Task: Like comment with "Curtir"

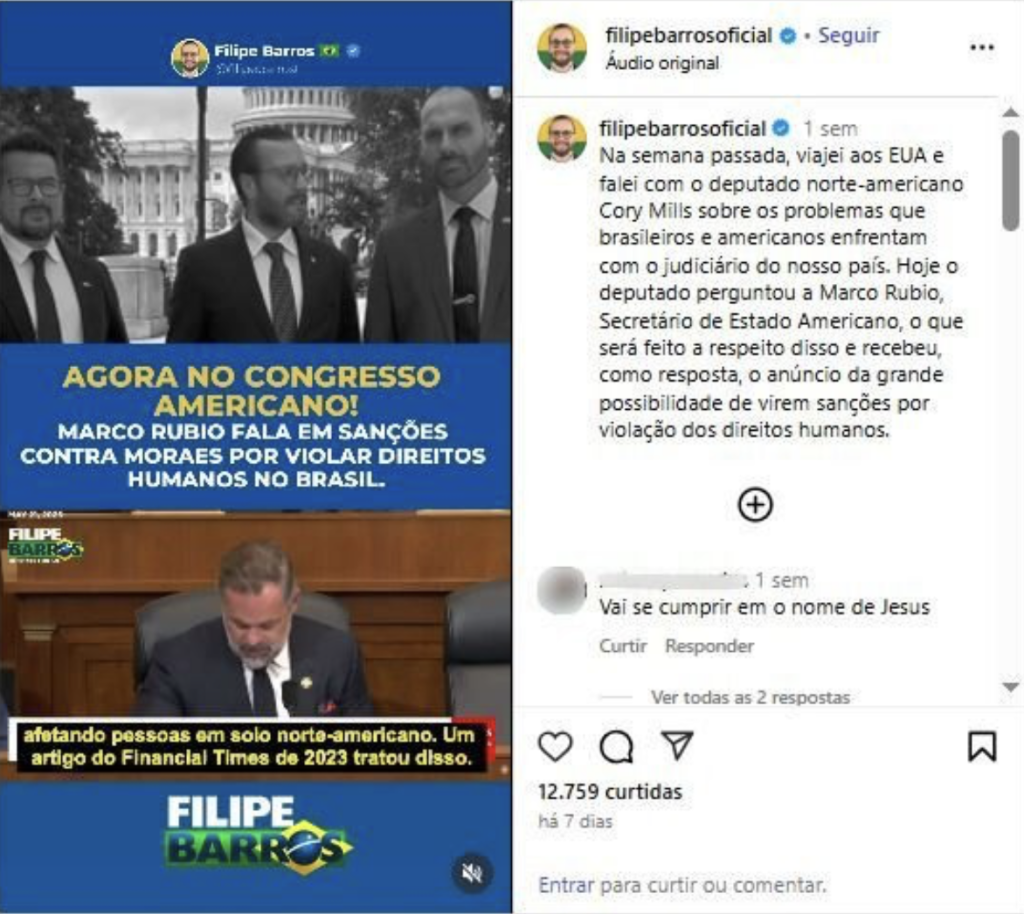Action: click(x=623, y=646)
